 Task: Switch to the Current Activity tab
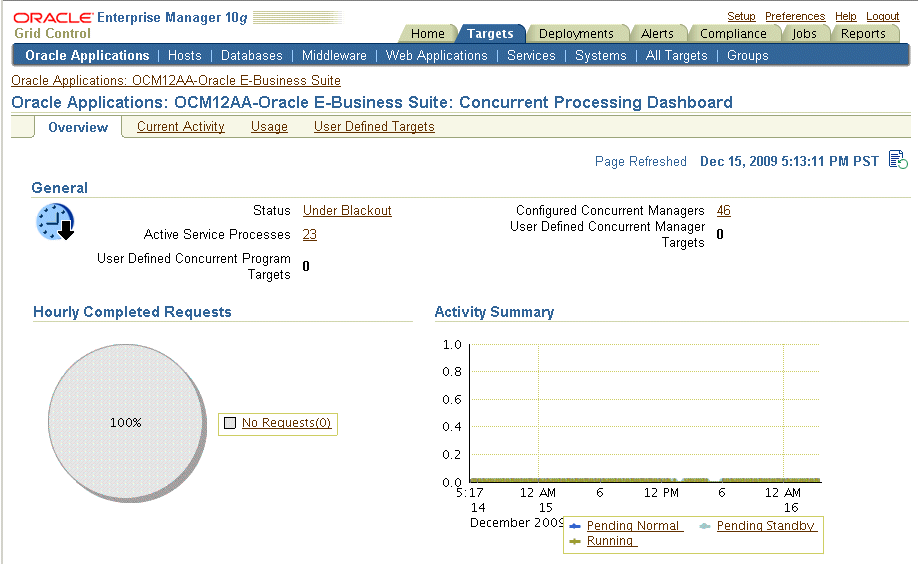pyautogui.click(x=180, y=127)
